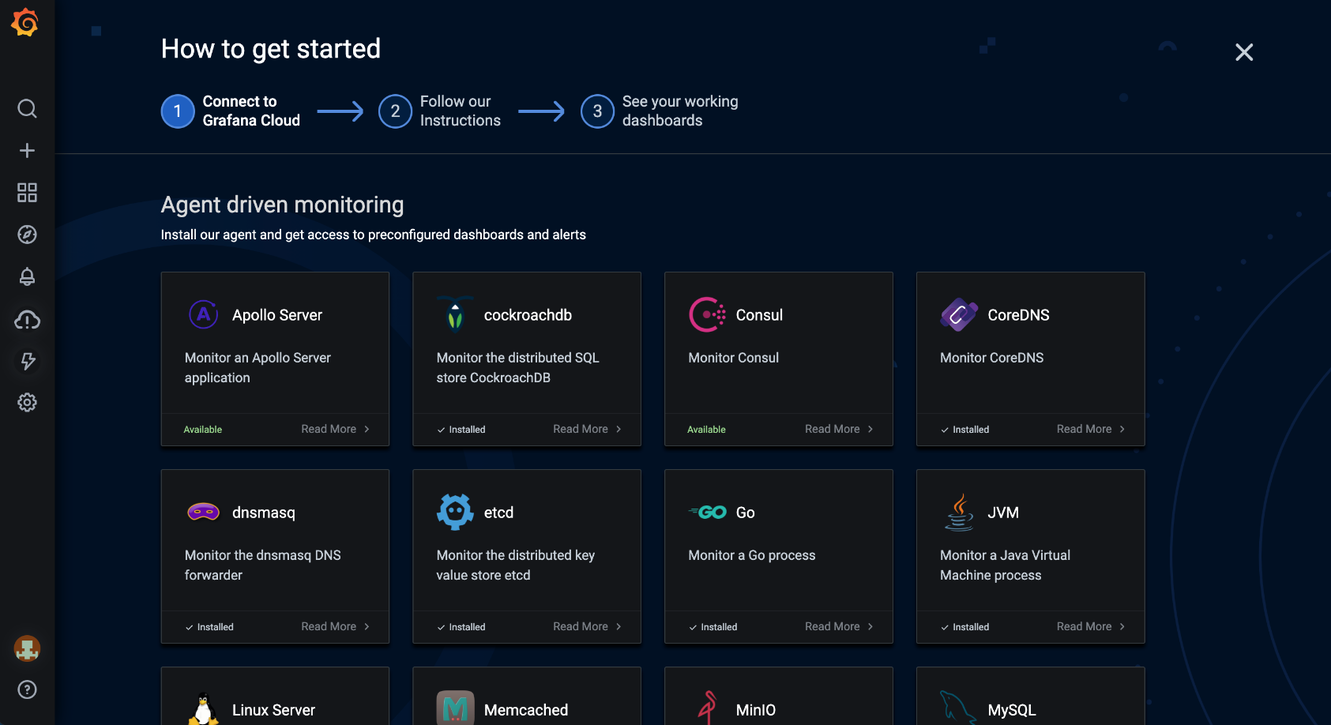Close the How to get started panel
Image resolution: width=1331 pixels, height=725 pixels.
pyautogui.click(x=1244, y=52)
